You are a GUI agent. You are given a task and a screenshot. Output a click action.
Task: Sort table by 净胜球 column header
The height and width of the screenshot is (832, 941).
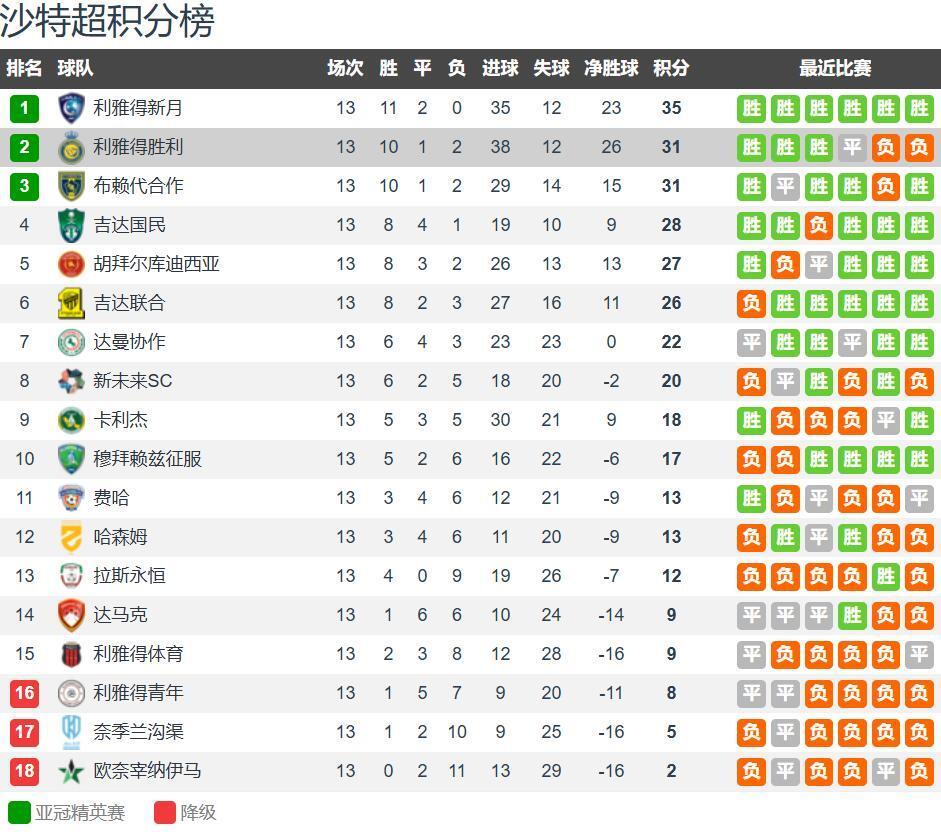tap(611, 68)
